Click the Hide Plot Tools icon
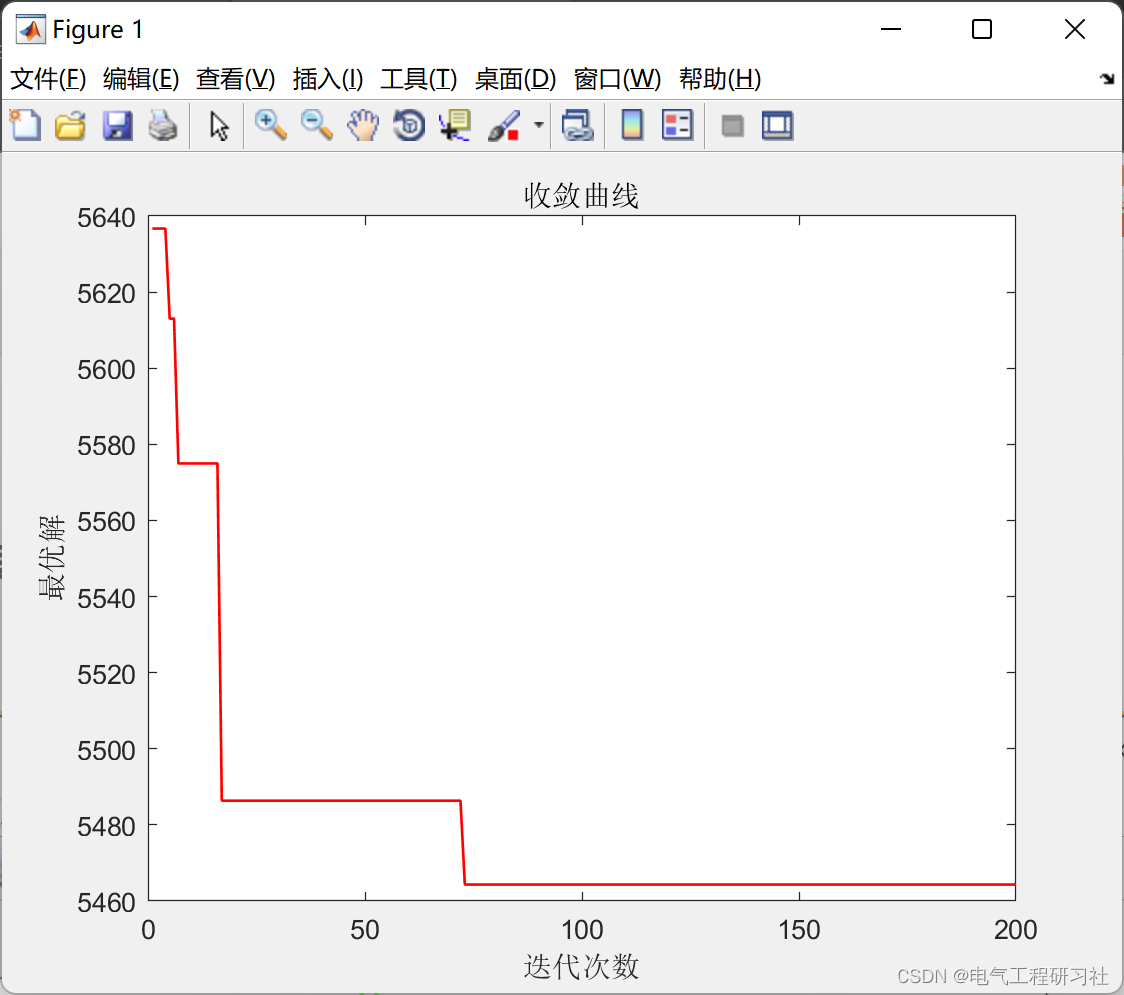 [x=732, y=126]
